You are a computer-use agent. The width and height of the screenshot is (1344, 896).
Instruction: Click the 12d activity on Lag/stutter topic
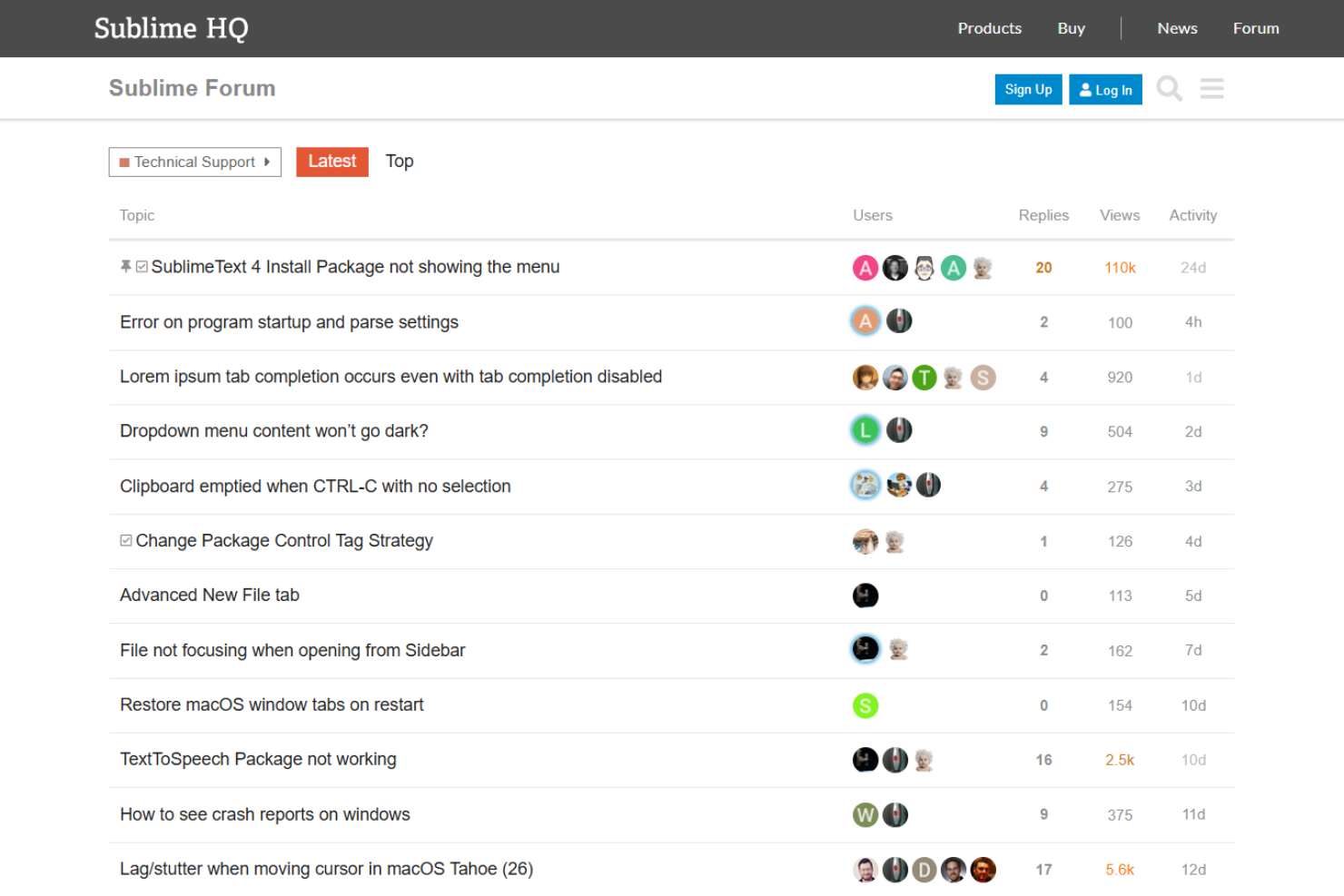point(1193,870)
